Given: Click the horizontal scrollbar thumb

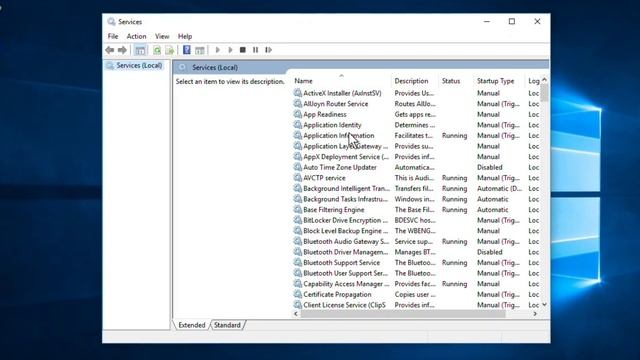Looking at the screenshot, I should point(403,313).
